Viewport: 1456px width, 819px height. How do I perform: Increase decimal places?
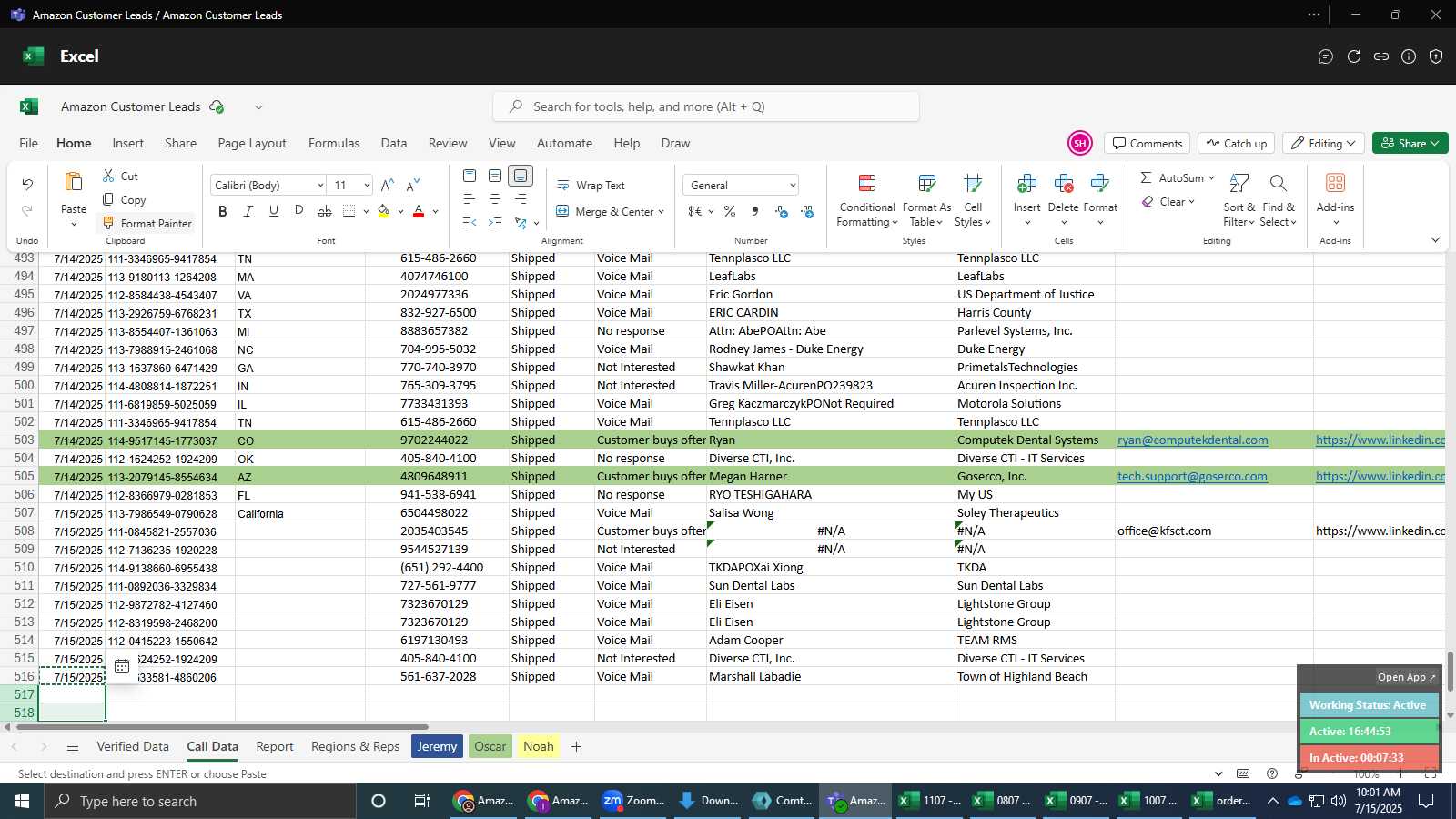[781, 211]
